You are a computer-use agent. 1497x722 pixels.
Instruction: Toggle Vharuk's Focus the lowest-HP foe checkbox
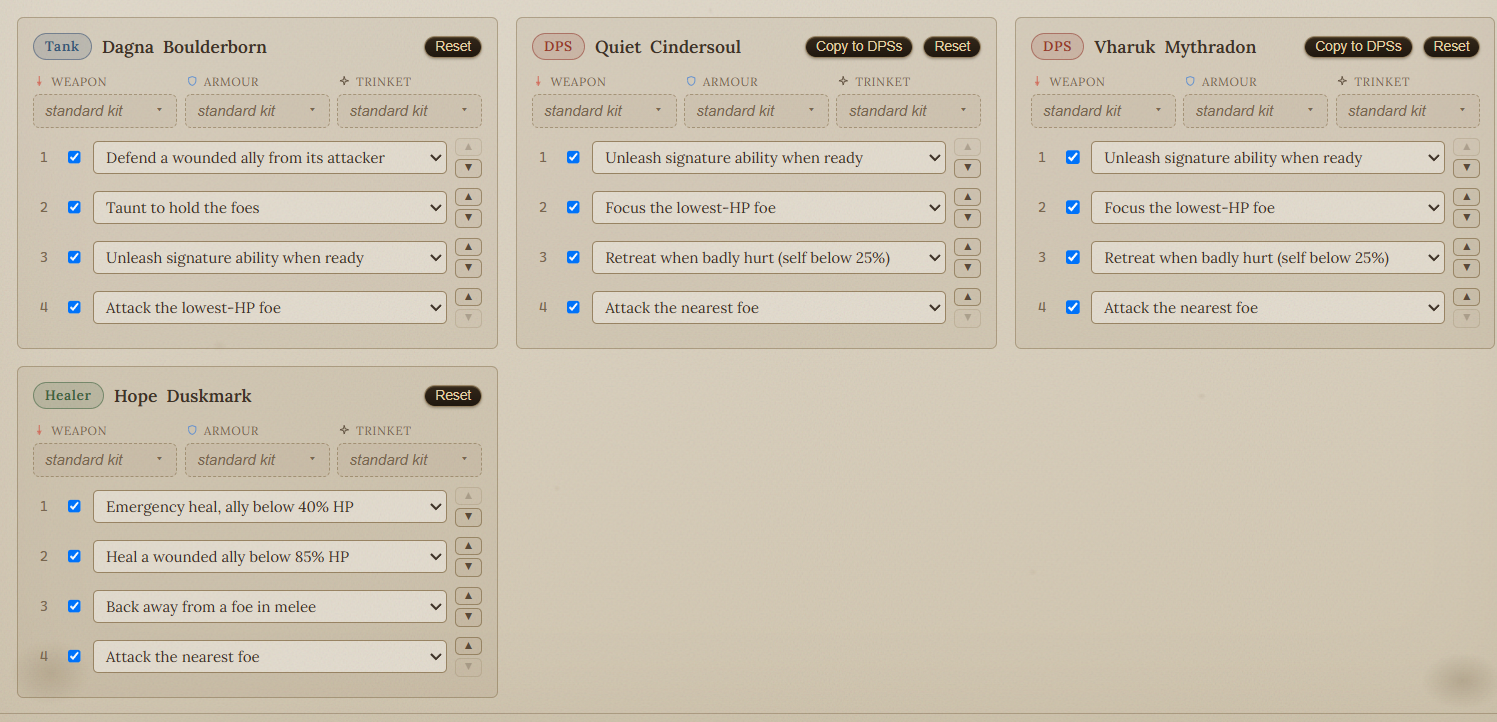[x=1072, y=207]
